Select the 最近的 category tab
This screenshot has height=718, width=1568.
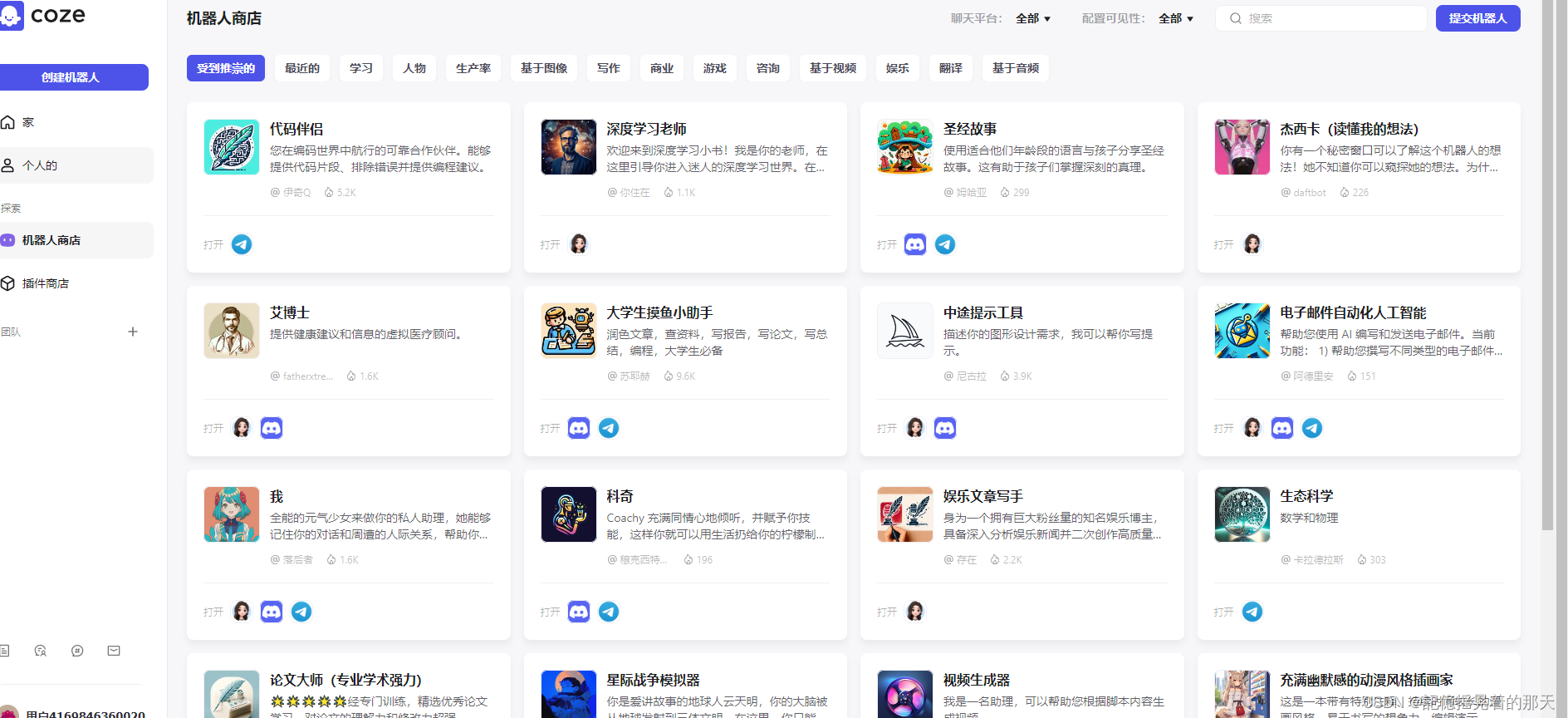click(x=302, y=68)
